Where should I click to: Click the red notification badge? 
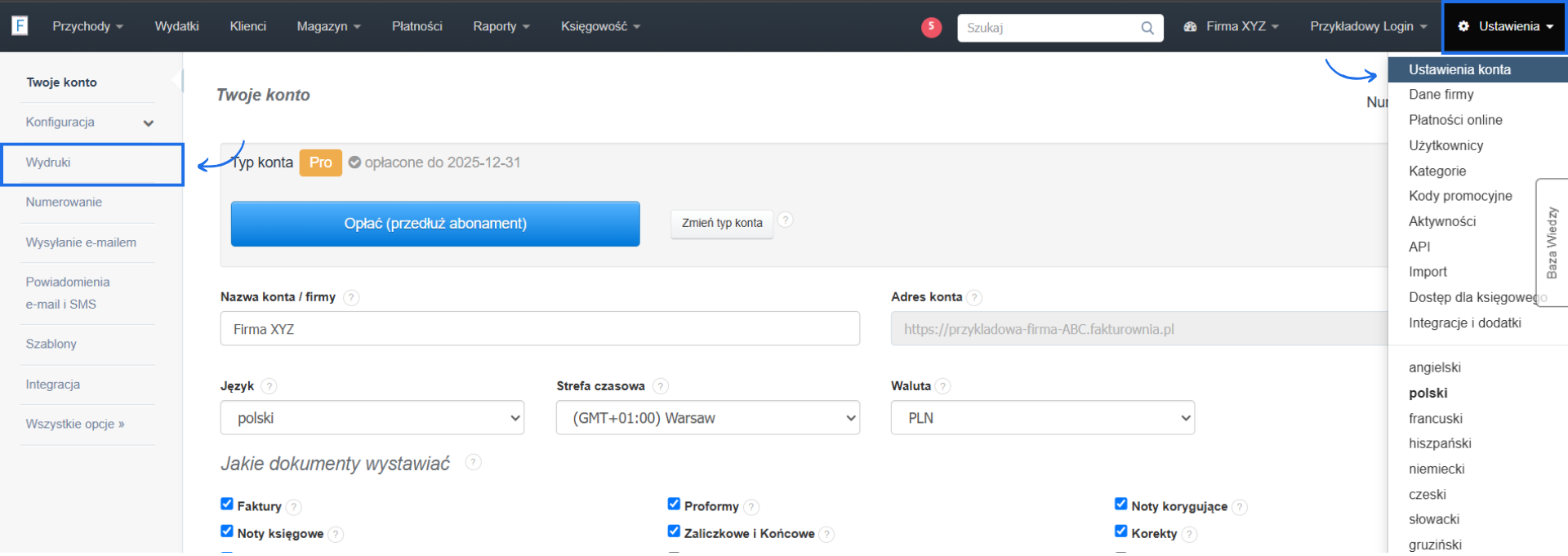[931, 27]
